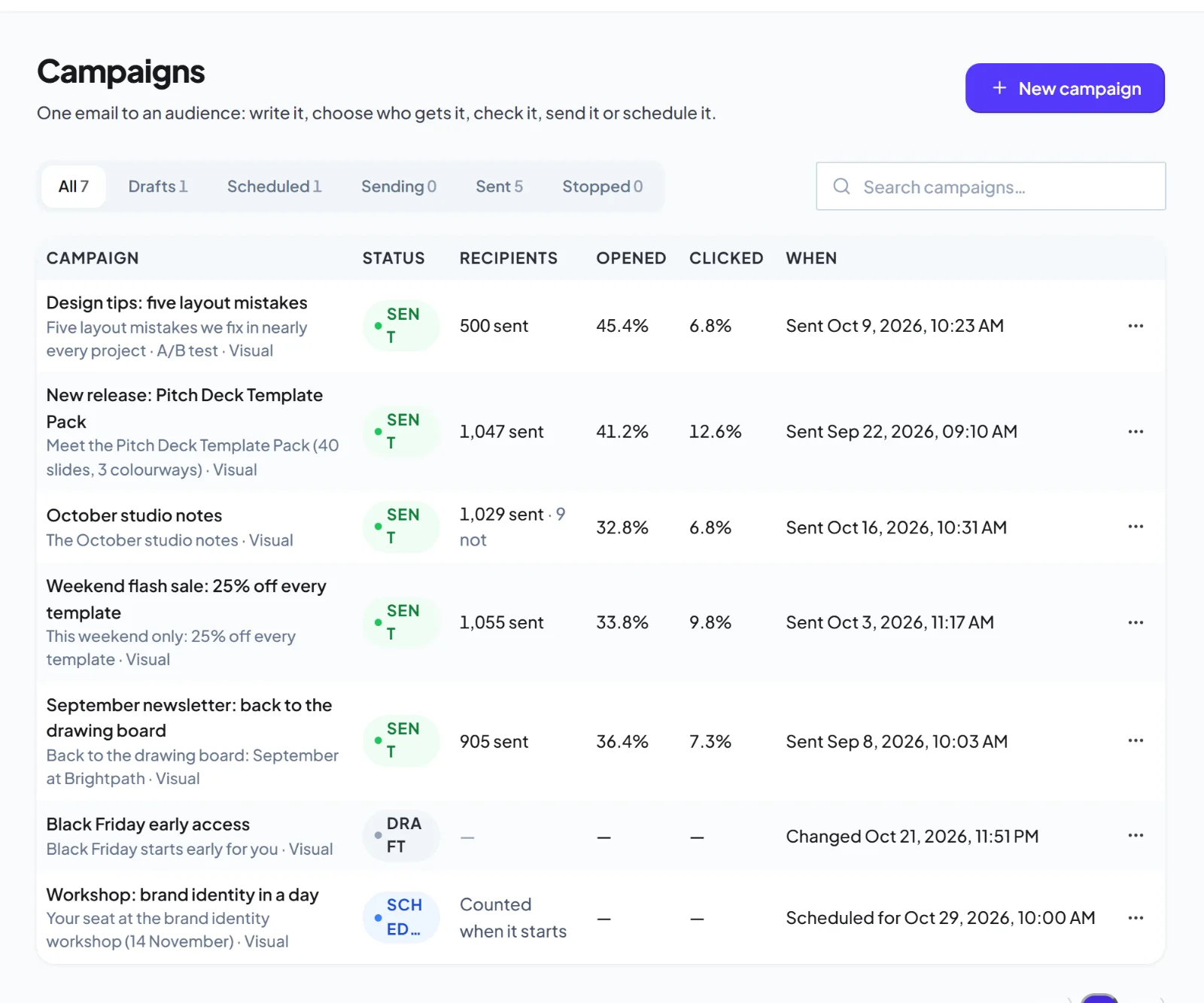Switch to the Scheduled tab
The height and width of the screenshot is (1003, 1204).
pyautogui.click(x=274, y=186)
